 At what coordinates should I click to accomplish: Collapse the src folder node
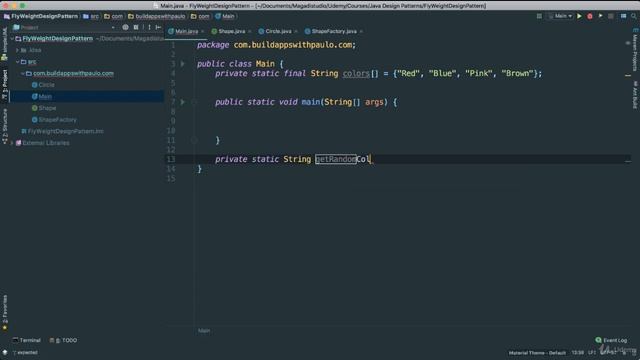tap(18, 62)
